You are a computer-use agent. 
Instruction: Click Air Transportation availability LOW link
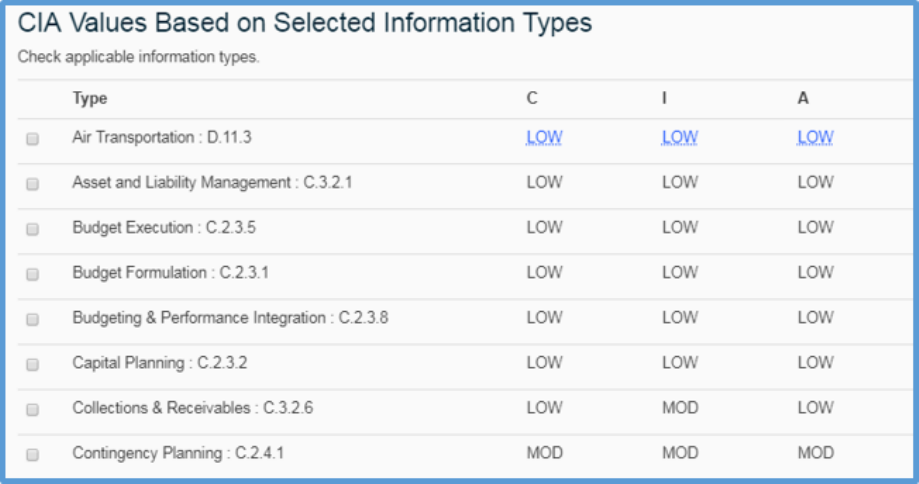(x=815, y=137)
